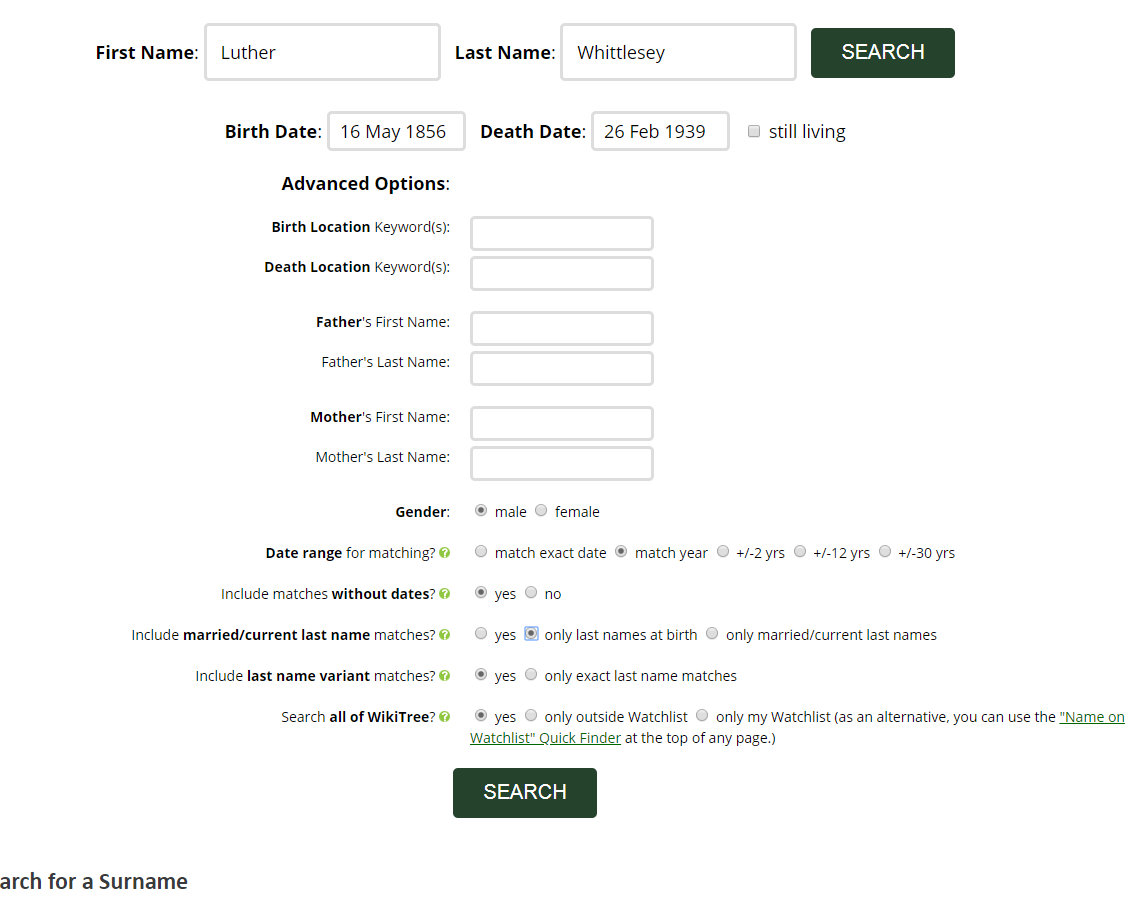Click Death Location Keyword(s) field
The image size is (1142, 898).
click(562, 274)
